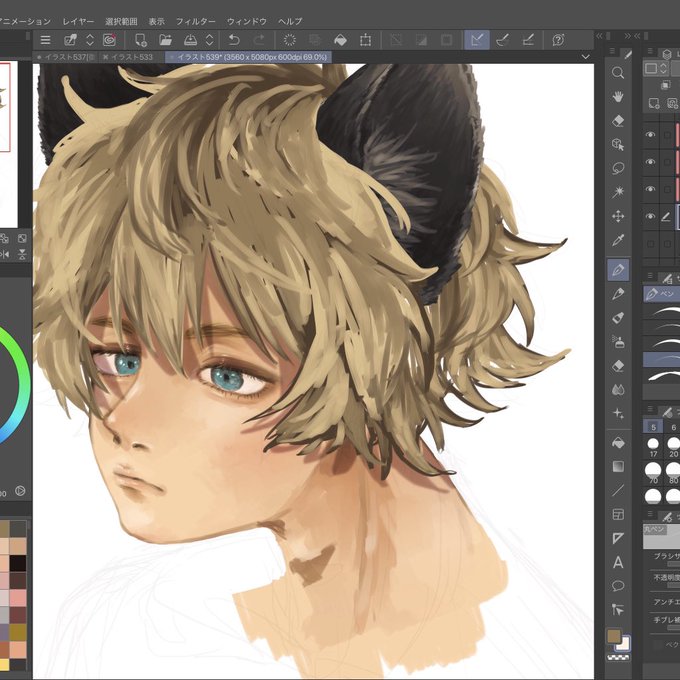Select the Decoration sparkle tool
680x680 pixels.
tap(618, 413)
